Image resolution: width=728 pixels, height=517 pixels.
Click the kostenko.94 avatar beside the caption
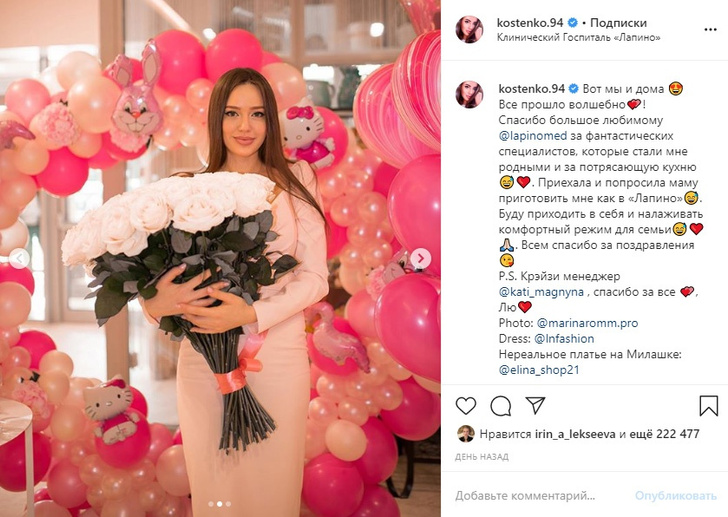pyautogui.click(x=469, y=94)
